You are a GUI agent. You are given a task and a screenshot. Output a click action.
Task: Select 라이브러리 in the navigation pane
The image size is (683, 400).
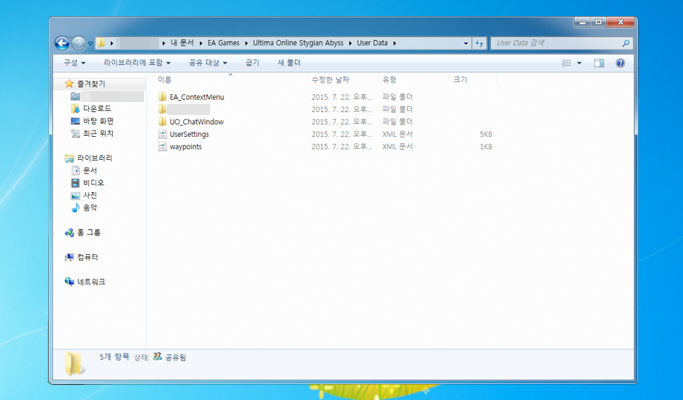(95, 158)
